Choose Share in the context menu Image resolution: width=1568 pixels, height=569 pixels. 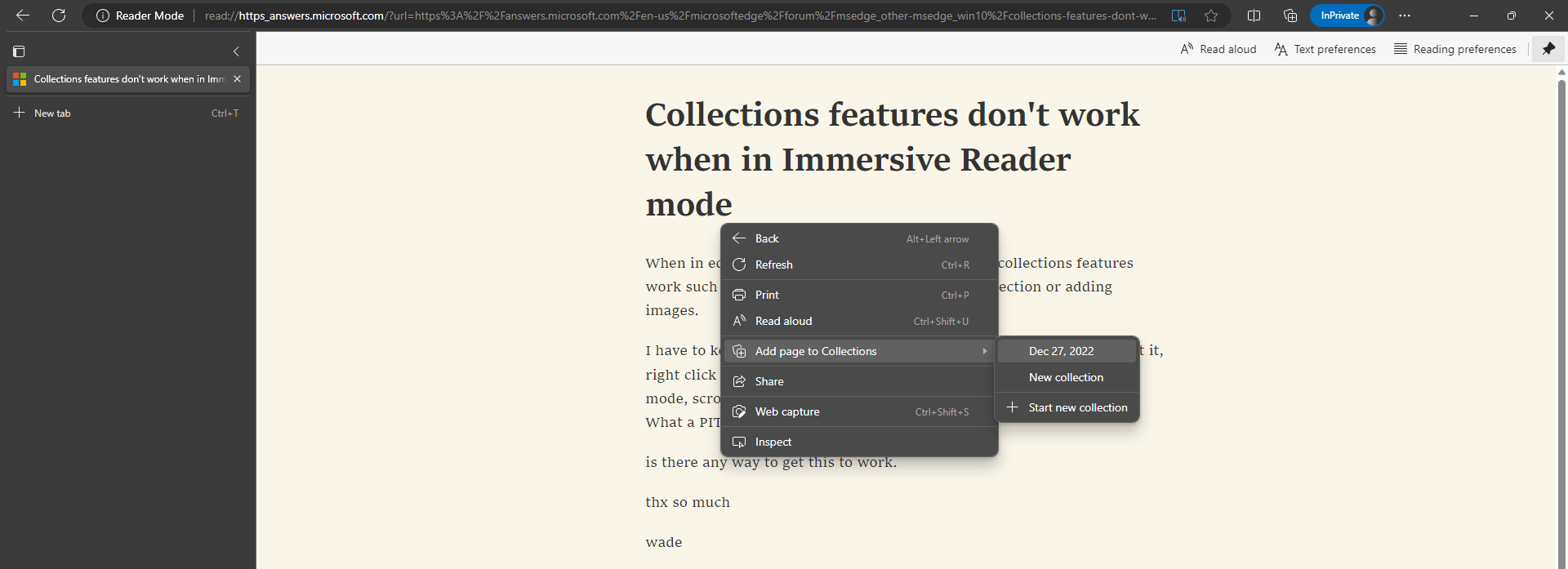pos(859,381)
